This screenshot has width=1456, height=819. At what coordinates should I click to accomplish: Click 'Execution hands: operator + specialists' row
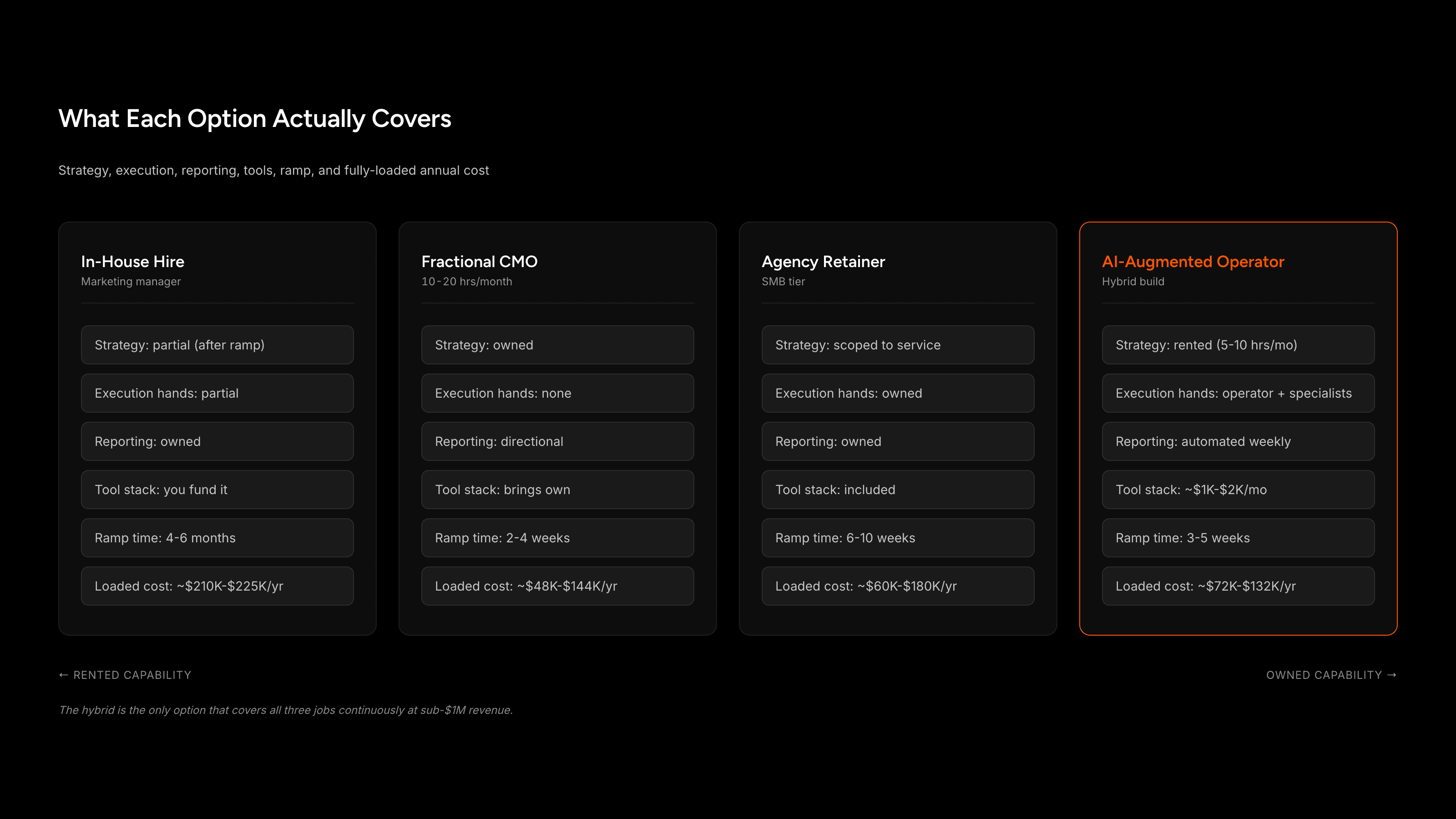(1239, 393)
